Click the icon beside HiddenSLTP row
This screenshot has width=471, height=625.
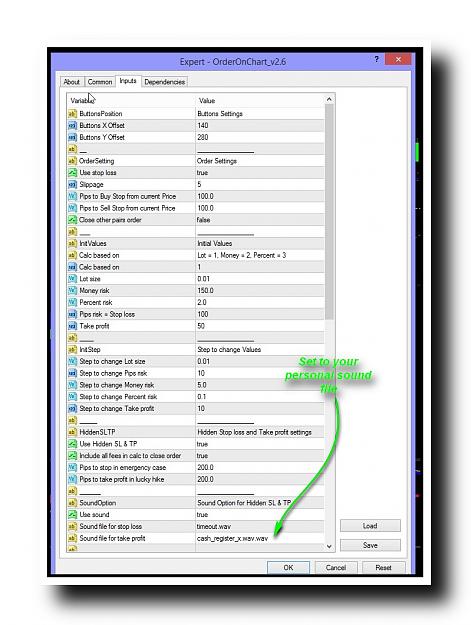pos(72,432)
